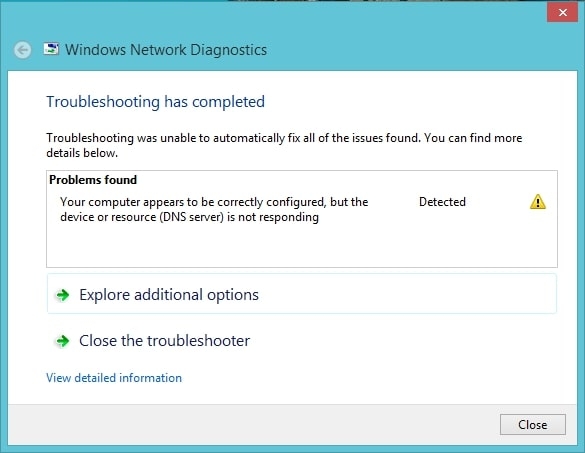This screenshot has width=585, height=453.
Task: Click empty space in Problems found list
Action: [302, 246]
